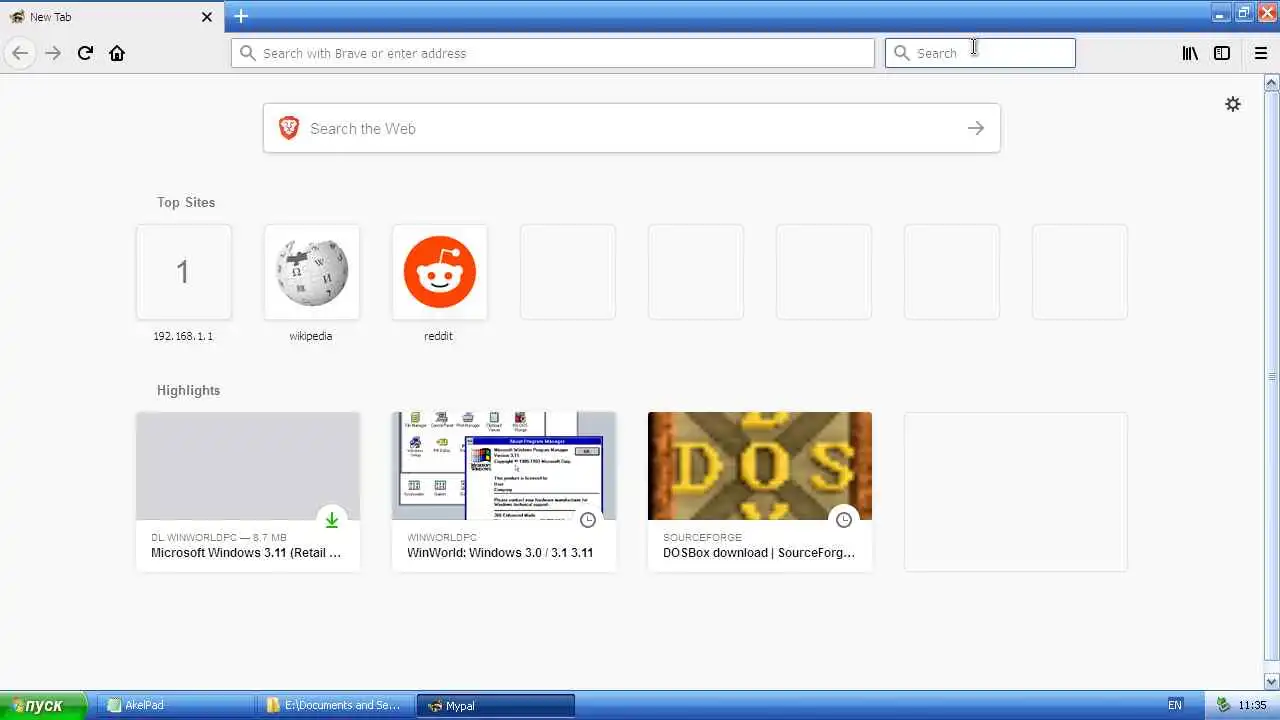Image resolution: width=1280 pixels, height=720 pixels.
Task: Select the New Tab tab
Action: point(110,17)
